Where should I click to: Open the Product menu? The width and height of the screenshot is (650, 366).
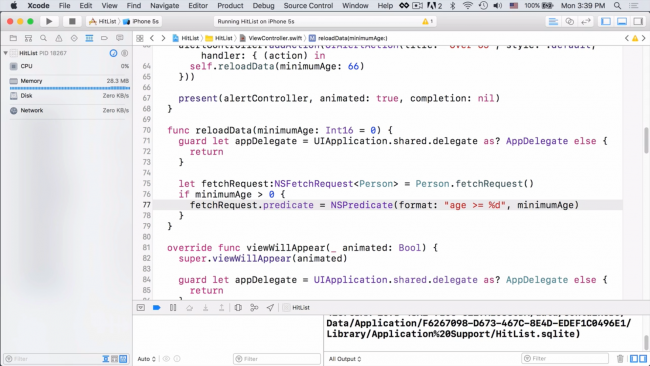230,5
